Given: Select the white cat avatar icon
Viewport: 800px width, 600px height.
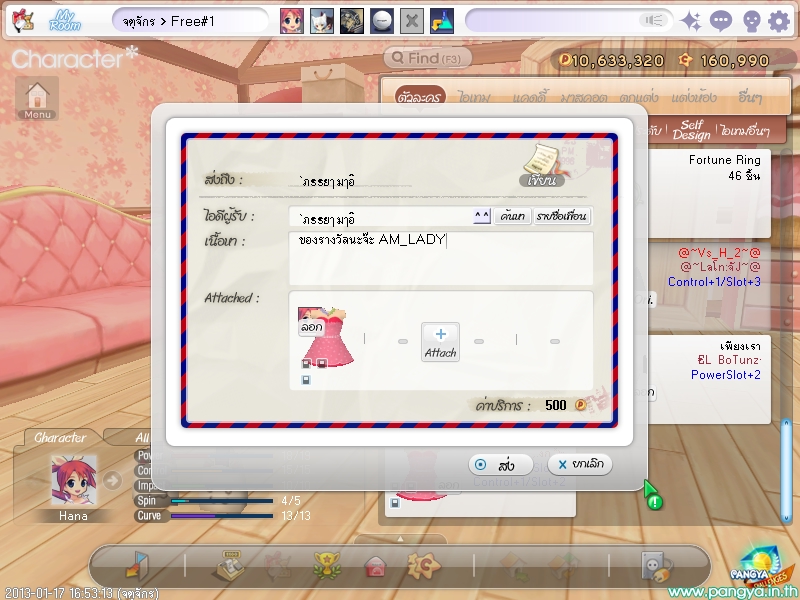Looking at the screenshot, I should coord(322,21).
